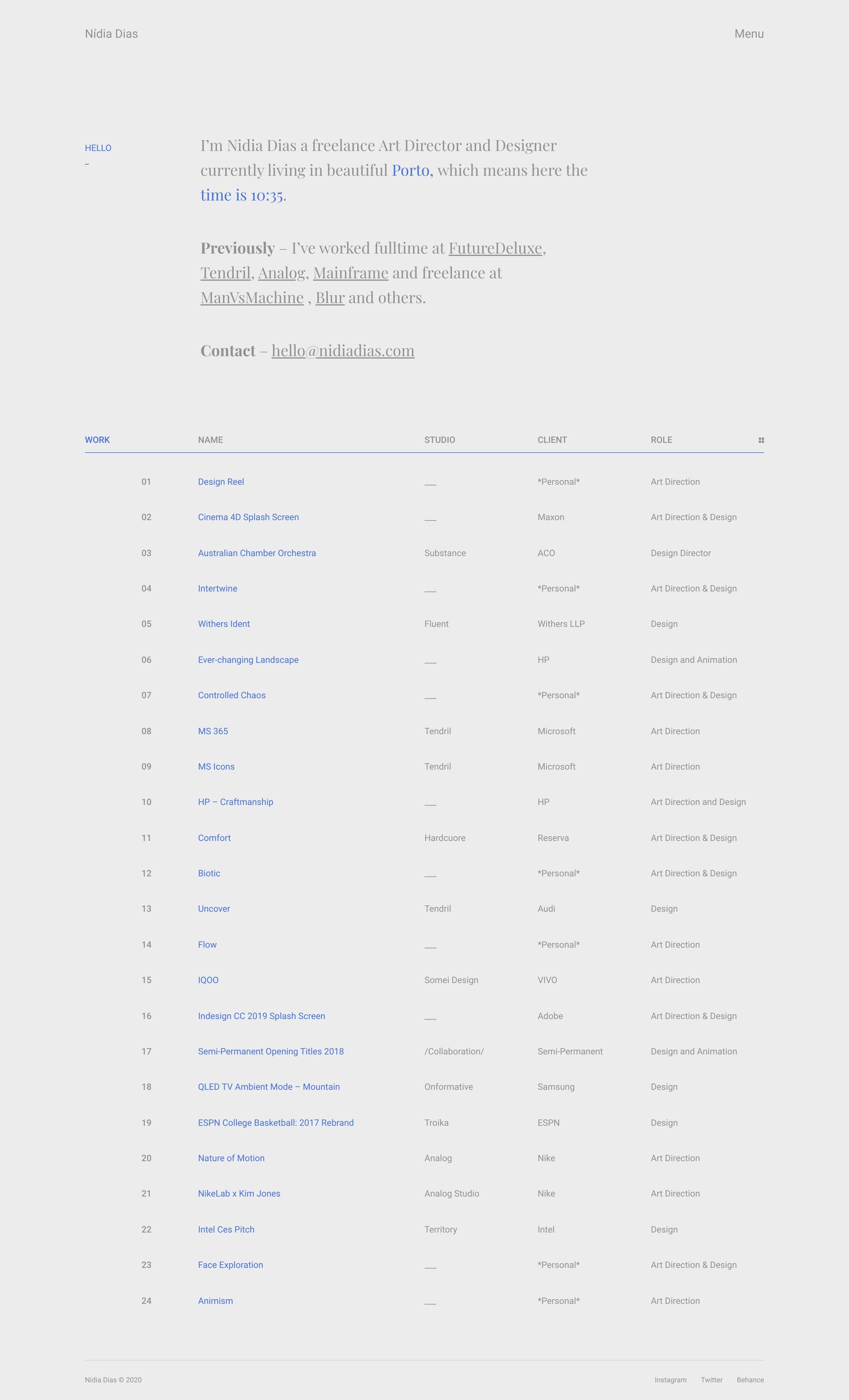Screen dimensions: 849x1400
Task: Switch to grid view icon
Action: click(761, 440)
